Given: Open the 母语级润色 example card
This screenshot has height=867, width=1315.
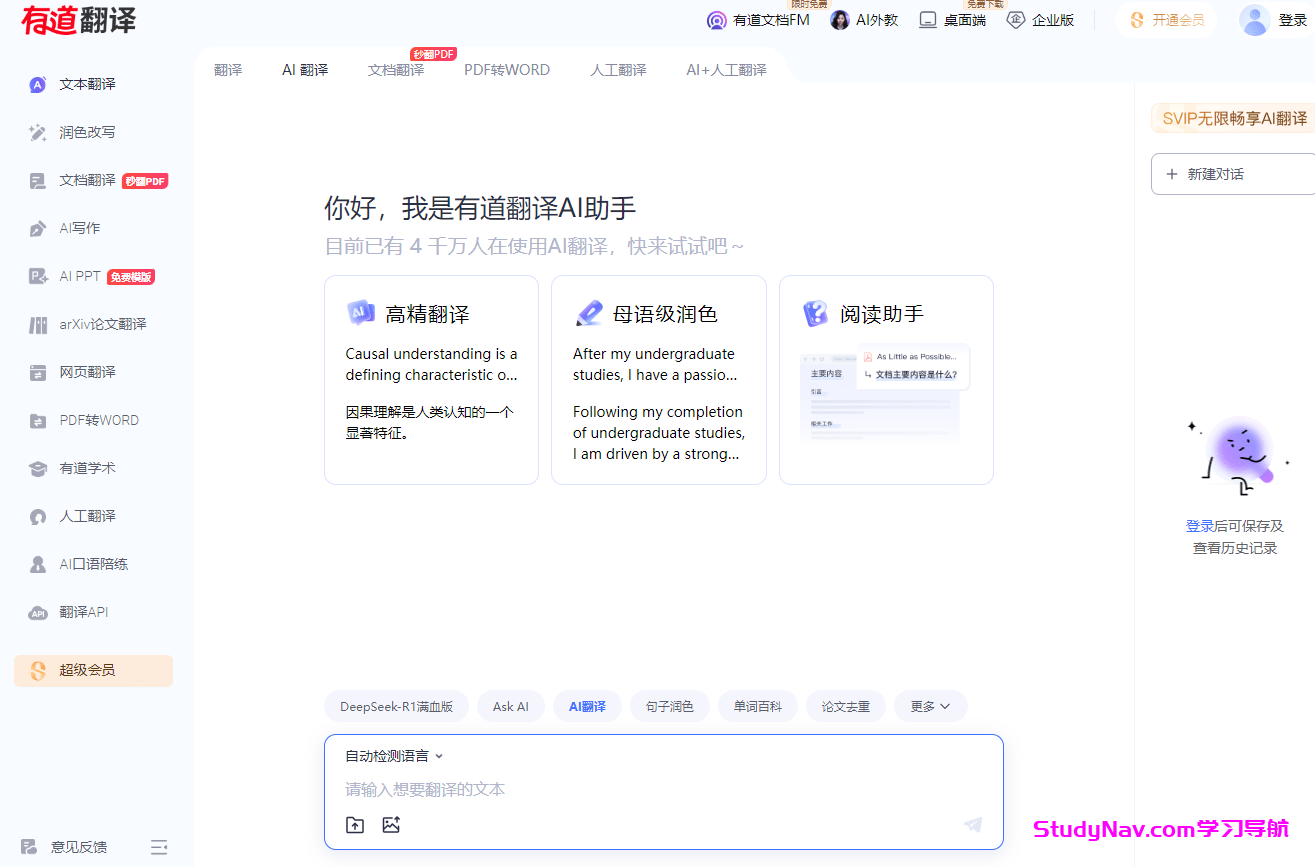Looking at the screenshot, I should 659,380.
